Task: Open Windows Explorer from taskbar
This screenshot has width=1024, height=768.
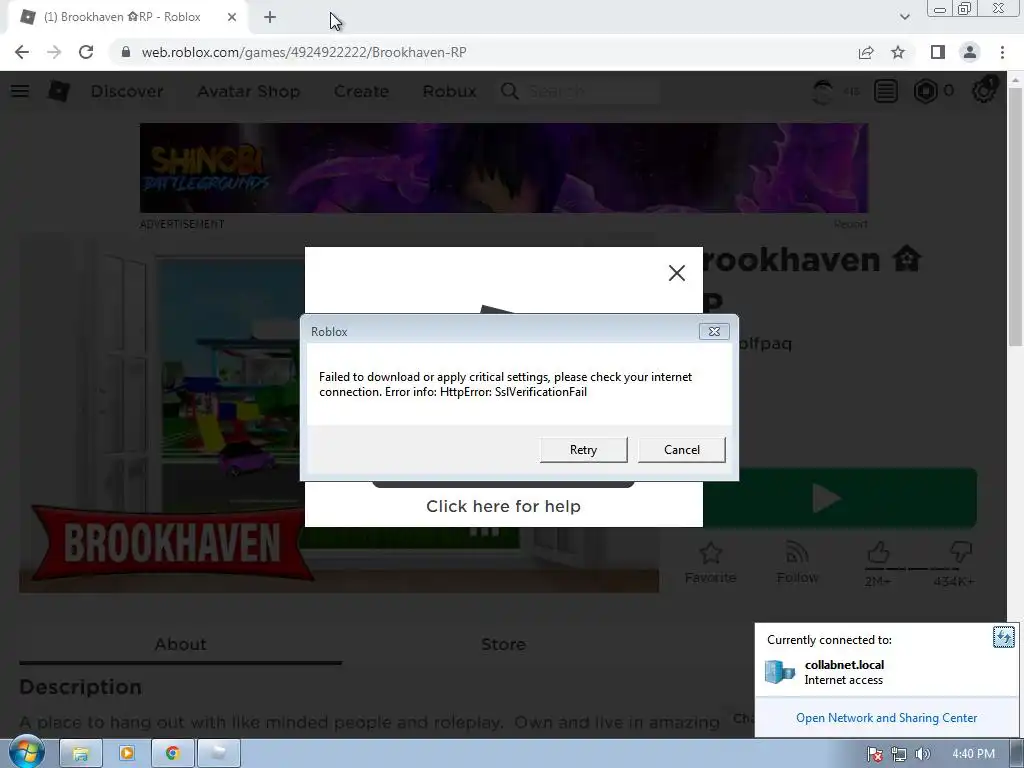Action: (81, 754)
